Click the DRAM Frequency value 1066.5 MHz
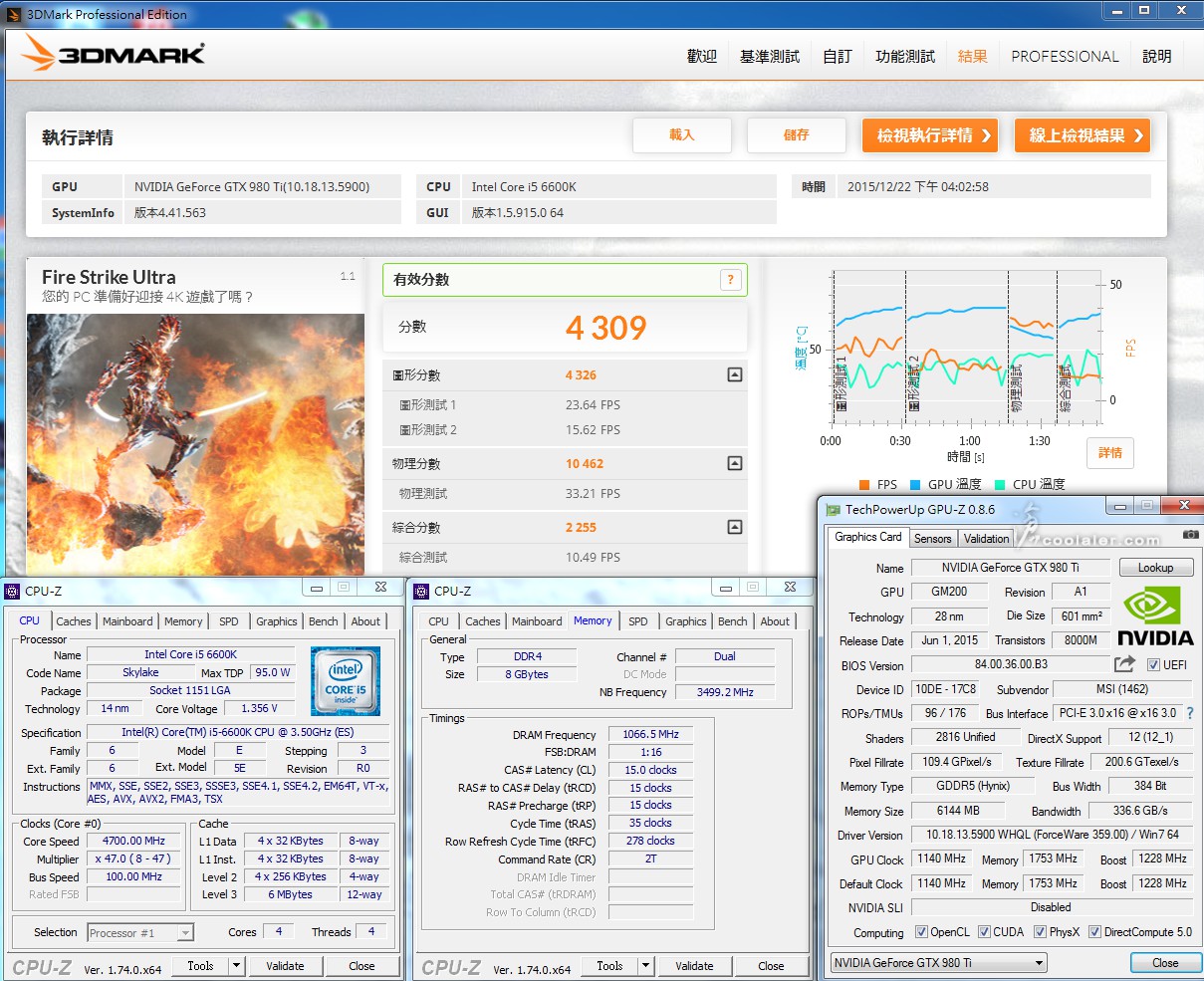The height and width of the screenshot is (981, 1204). click(x=650, y=734)
